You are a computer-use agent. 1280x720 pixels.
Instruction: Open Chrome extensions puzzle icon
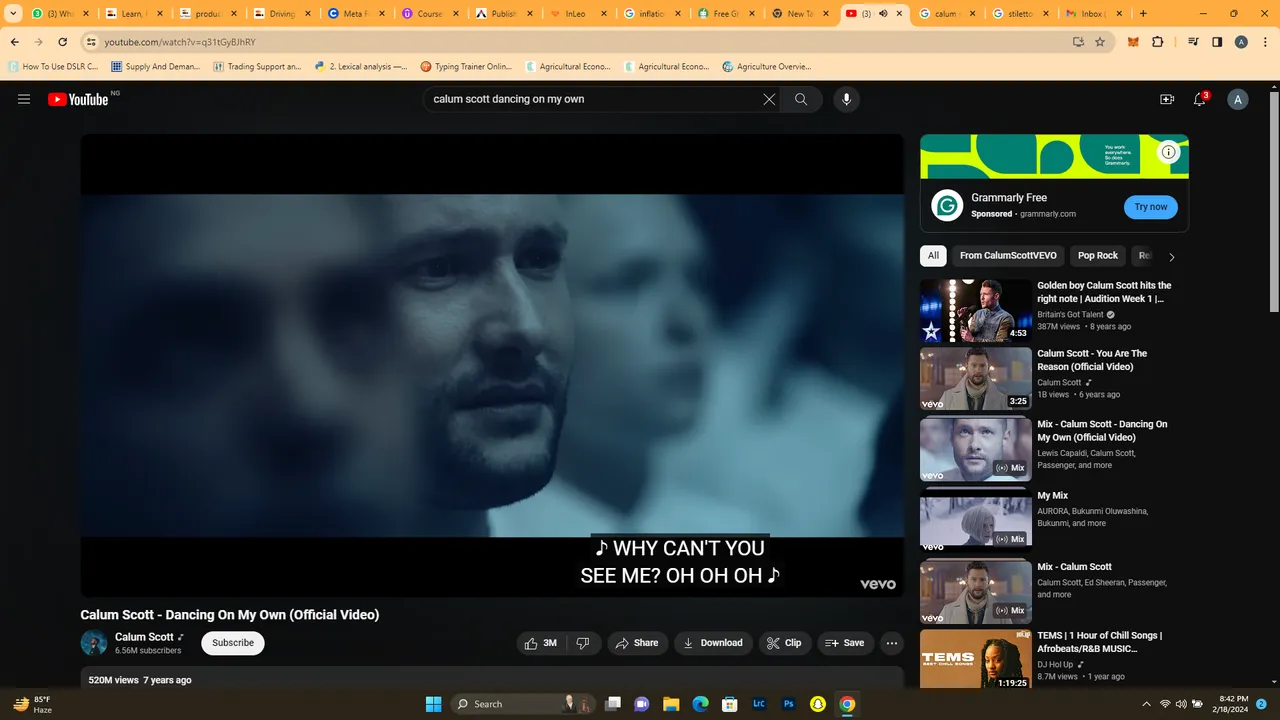tap(1158, 42)
